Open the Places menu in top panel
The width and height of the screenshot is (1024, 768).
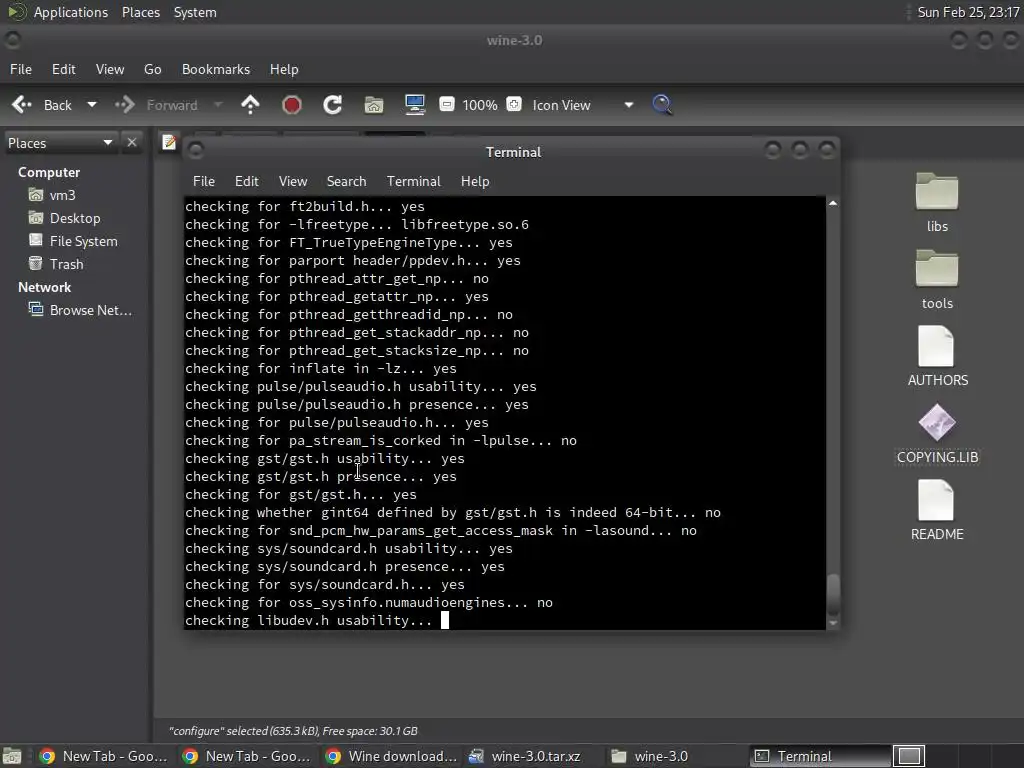click(x=140, y=12)
